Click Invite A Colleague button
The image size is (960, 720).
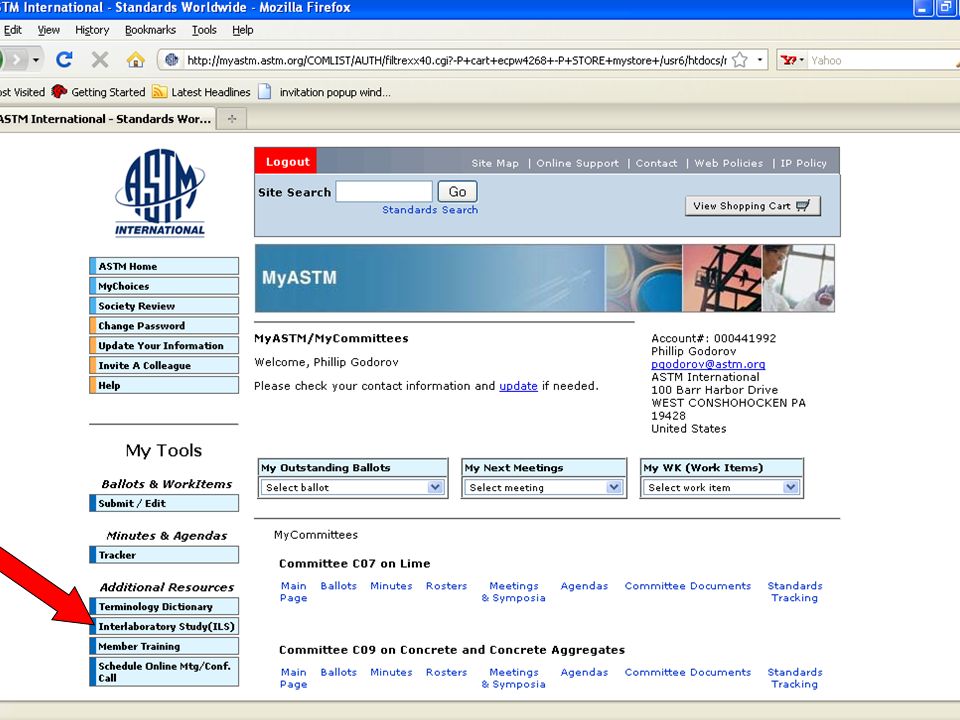tap(164, 366)
